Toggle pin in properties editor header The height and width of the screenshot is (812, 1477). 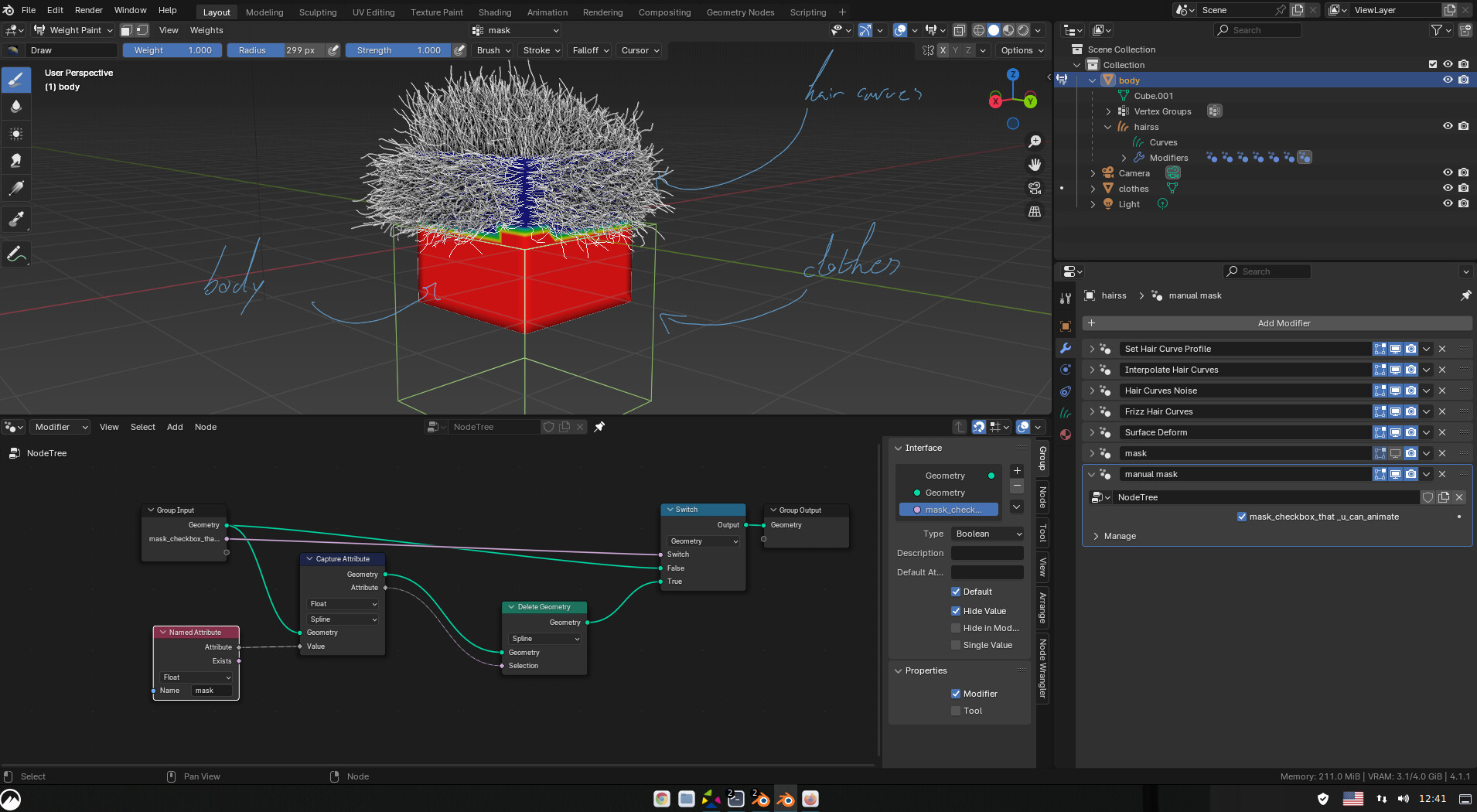(1465, 295)
